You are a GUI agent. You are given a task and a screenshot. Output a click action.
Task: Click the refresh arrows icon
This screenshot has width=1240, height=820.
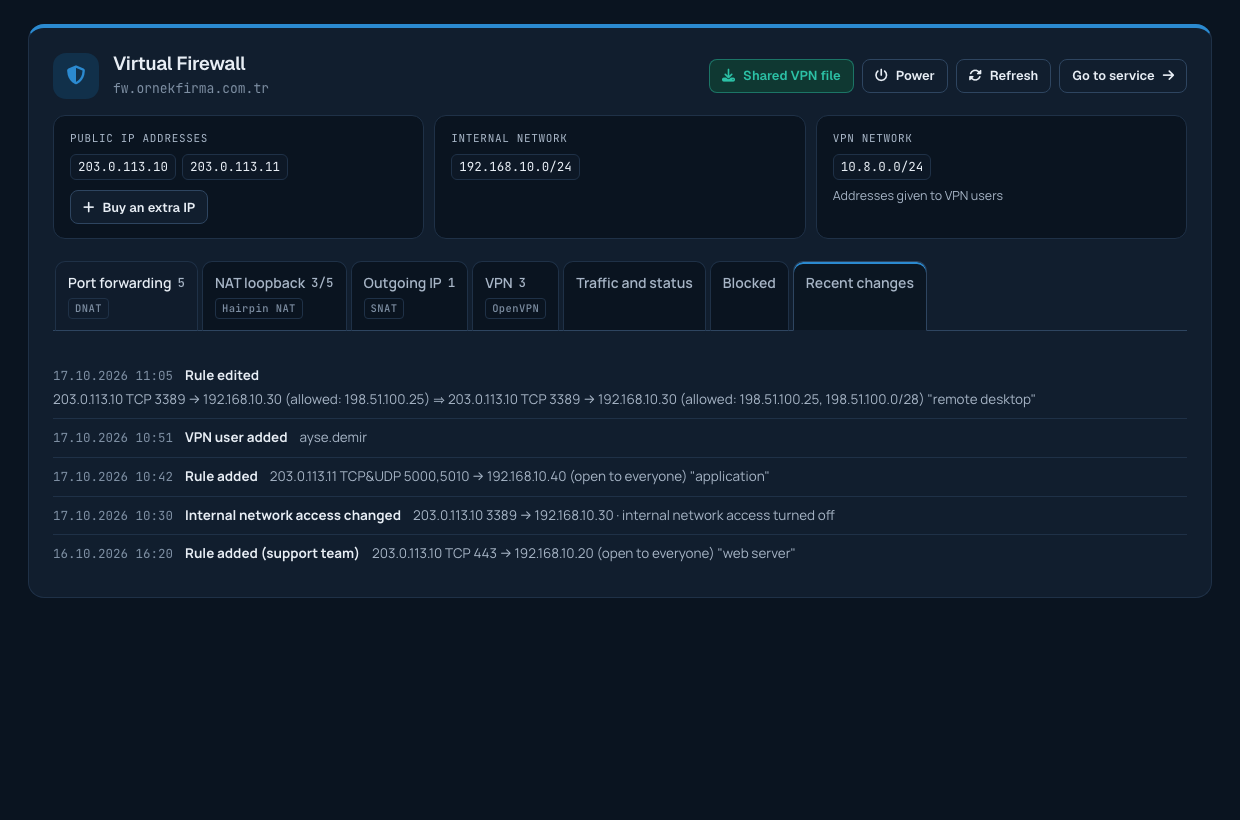pyautogui.click(x=975, y=76)
